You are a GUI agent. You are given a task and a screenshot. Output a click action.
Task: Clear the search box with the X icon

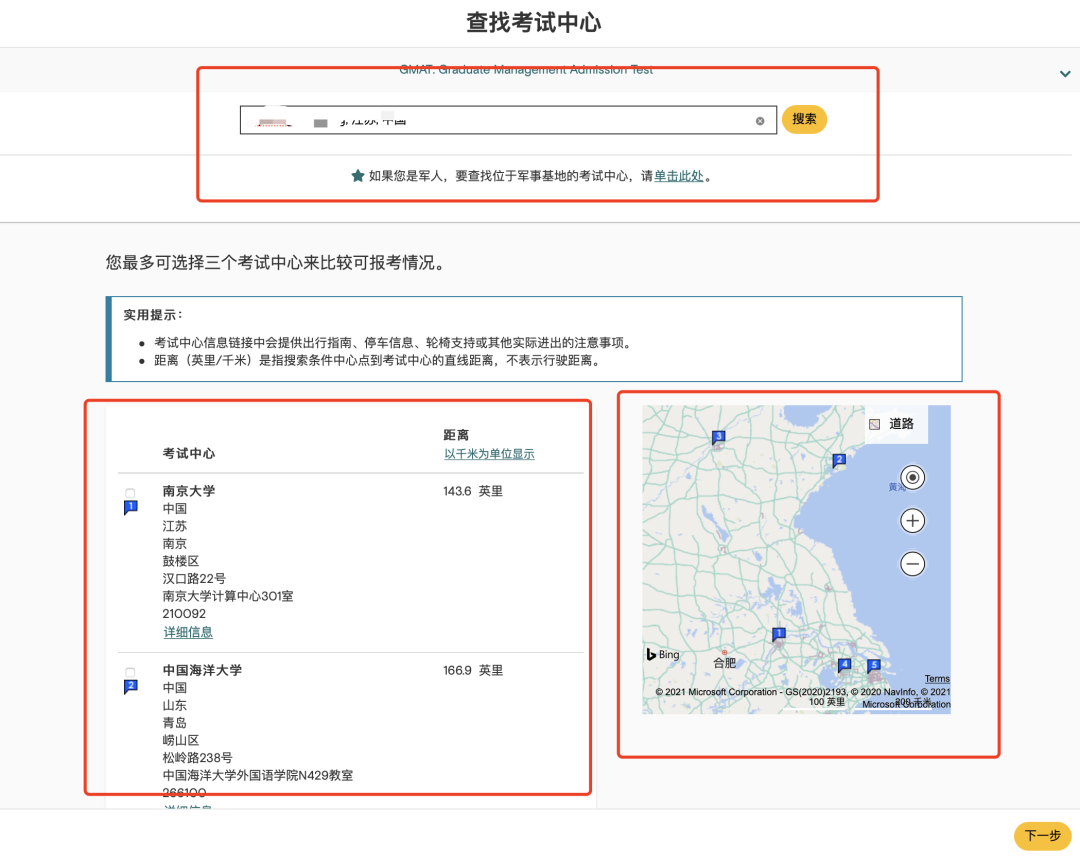760,121
